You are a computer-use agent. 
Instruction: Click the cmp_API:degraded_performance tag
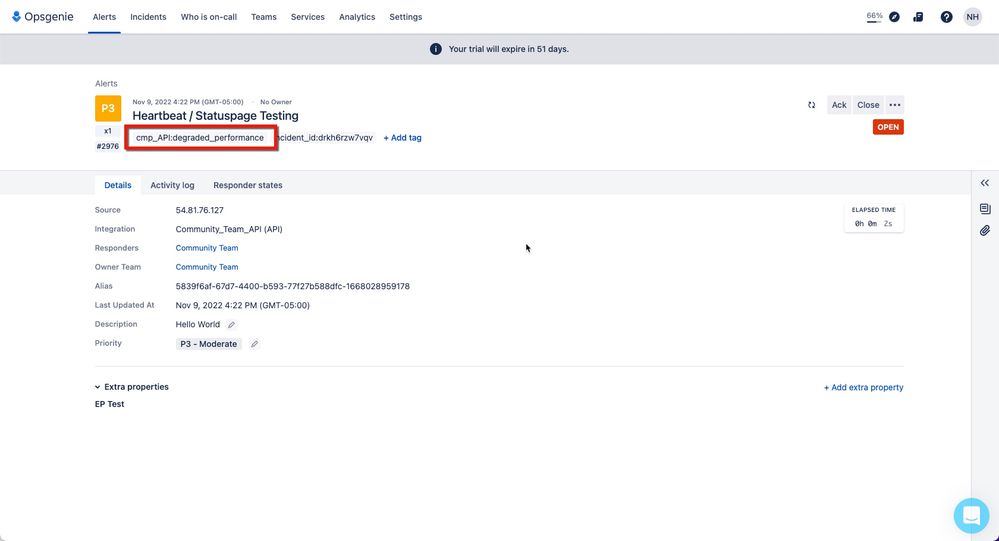(x=200, y=138)
